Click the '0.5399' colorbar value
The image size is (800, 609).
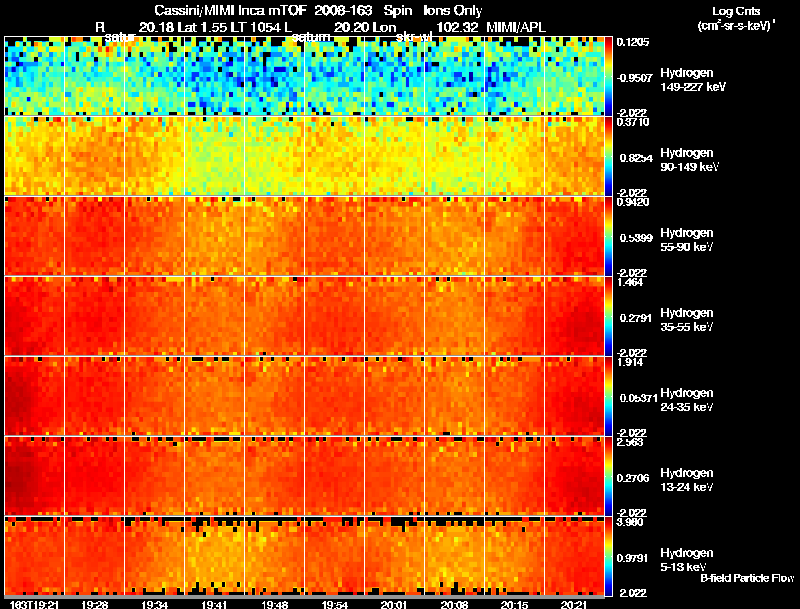coord(636,238)
